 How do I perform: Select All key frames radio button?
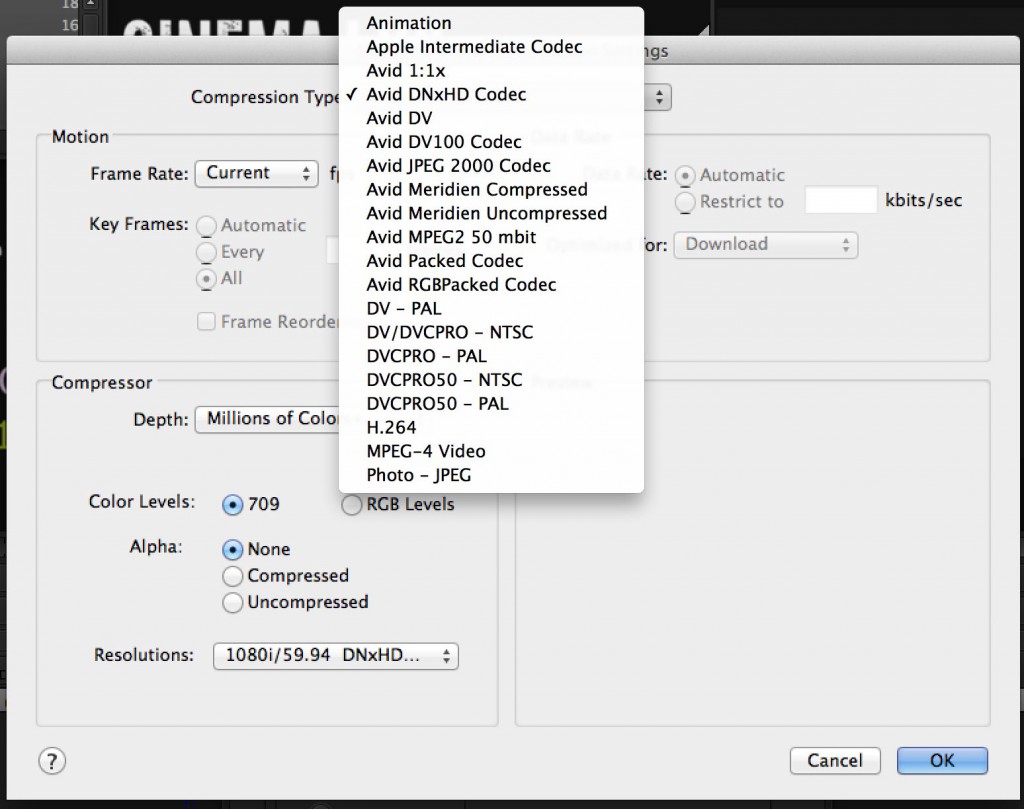pos(206,279)
